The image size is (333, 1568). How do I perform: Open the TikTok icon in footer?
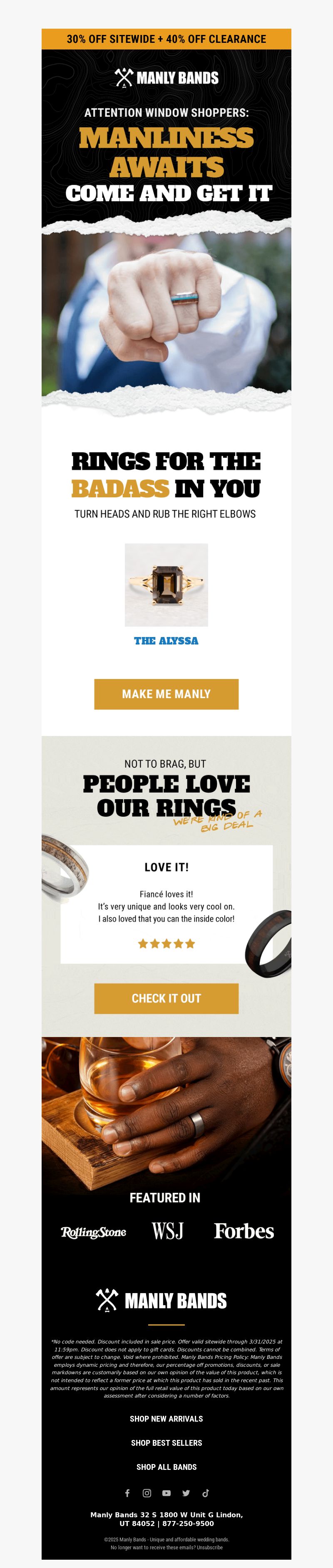tap(206, 1492)
